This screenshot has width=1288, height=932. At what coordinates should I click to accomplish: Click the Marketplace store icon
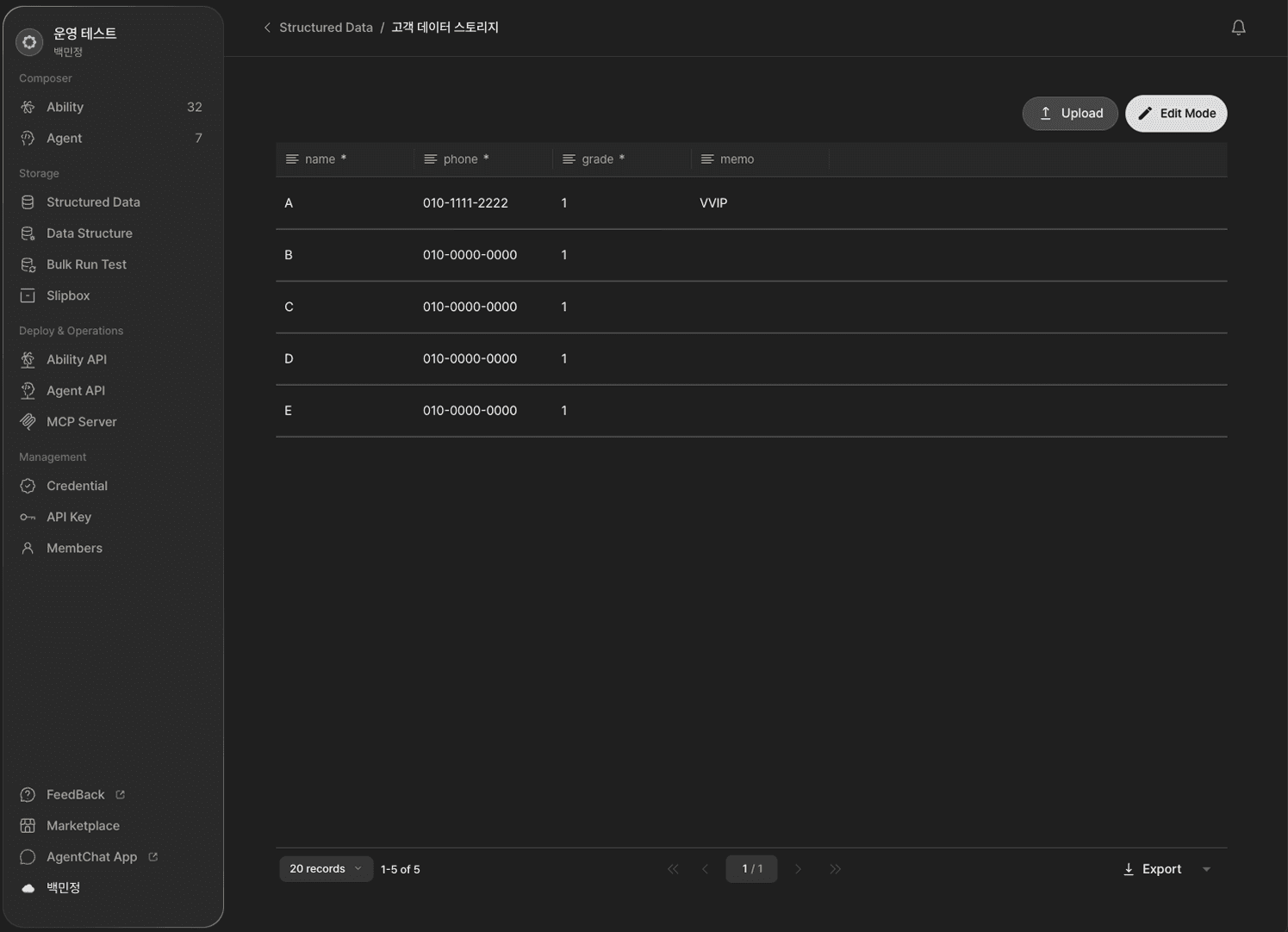[x=28, y=825]
